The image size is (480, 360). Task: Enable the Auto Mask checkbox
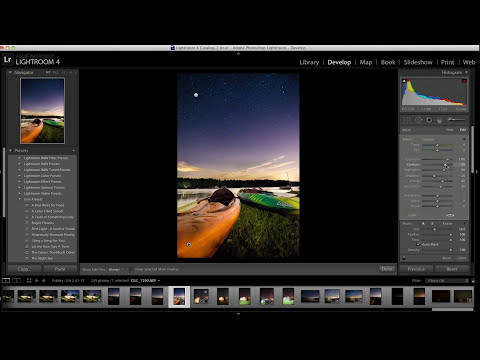click(418, 245)
